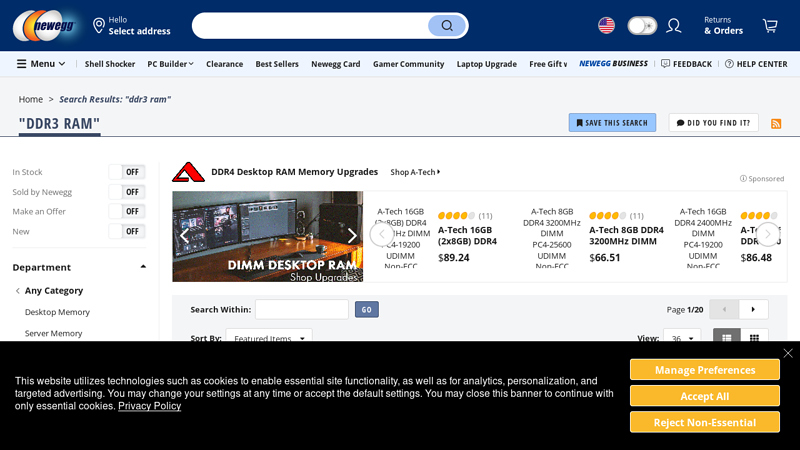Go to previous results page
Viewport: 800px width, 450px height.
724,309
